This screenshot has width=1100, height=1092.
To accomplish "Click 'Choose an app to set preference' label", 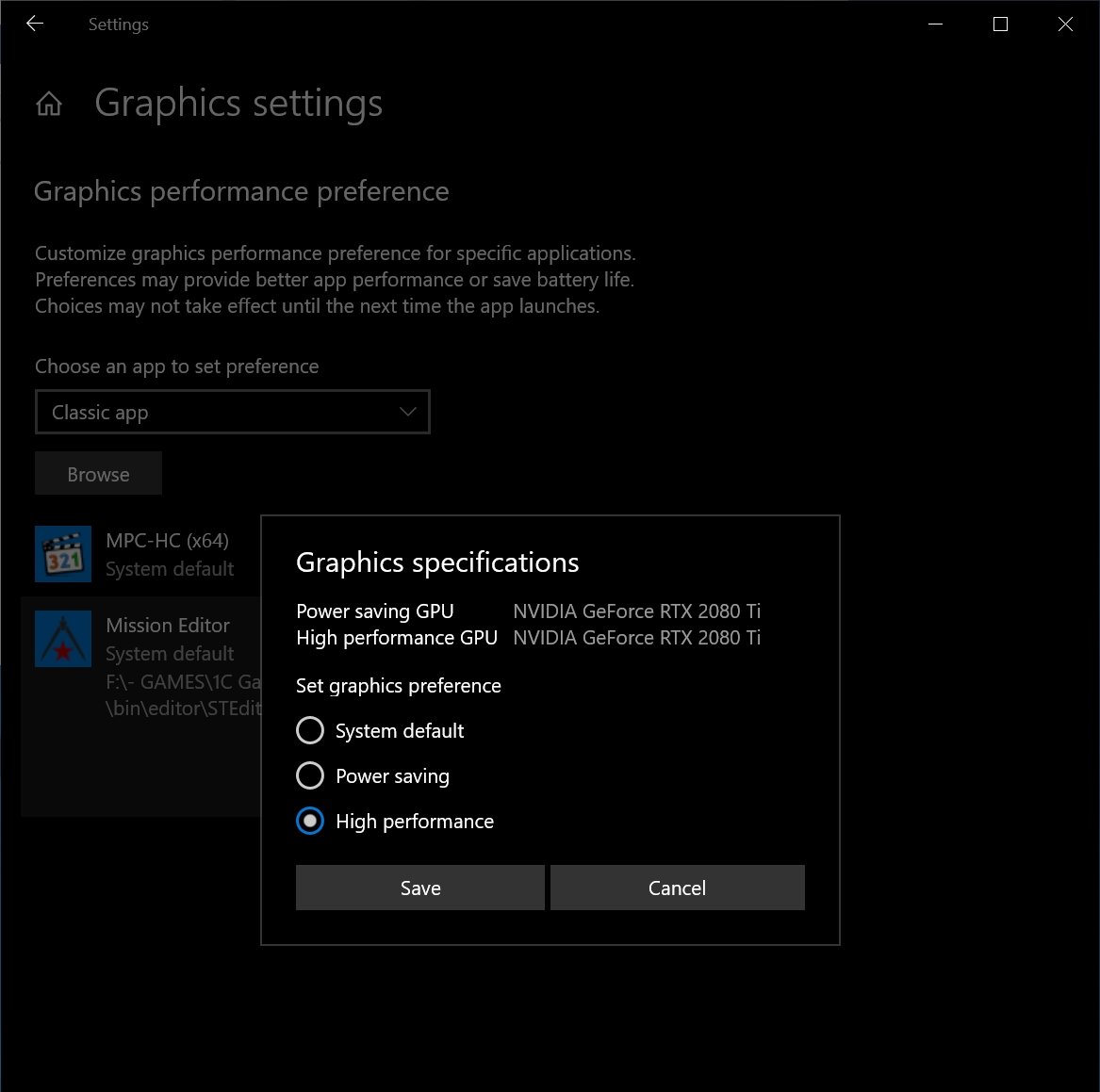I will [x=177, y=367].
